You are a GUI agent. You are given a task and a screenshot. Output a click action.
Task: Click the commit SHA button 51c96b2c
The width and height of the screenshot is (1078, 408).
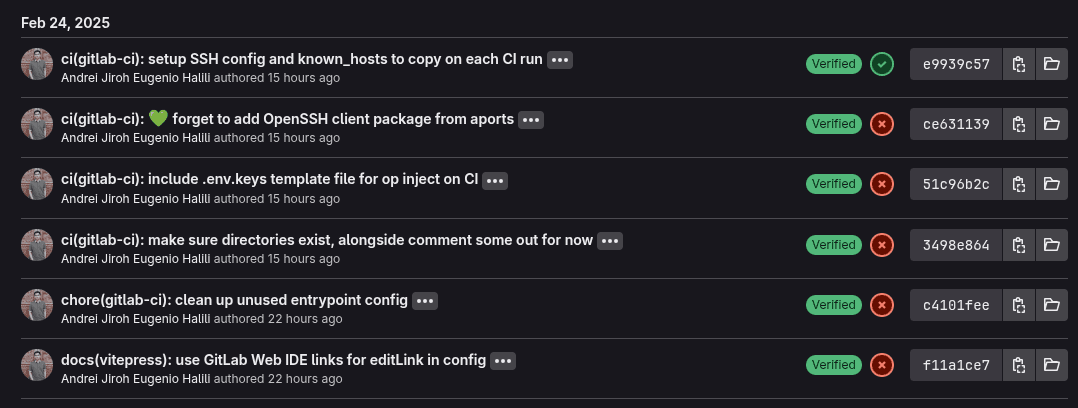[956, 185]
